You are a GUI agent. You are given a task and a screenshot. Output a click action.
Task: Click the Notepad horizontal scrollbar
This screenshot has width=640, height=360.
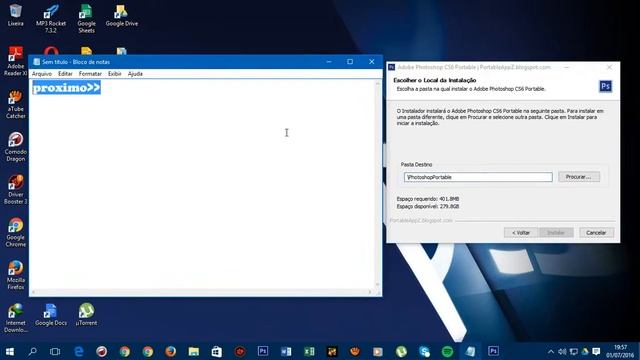click(x=202, y=292)
